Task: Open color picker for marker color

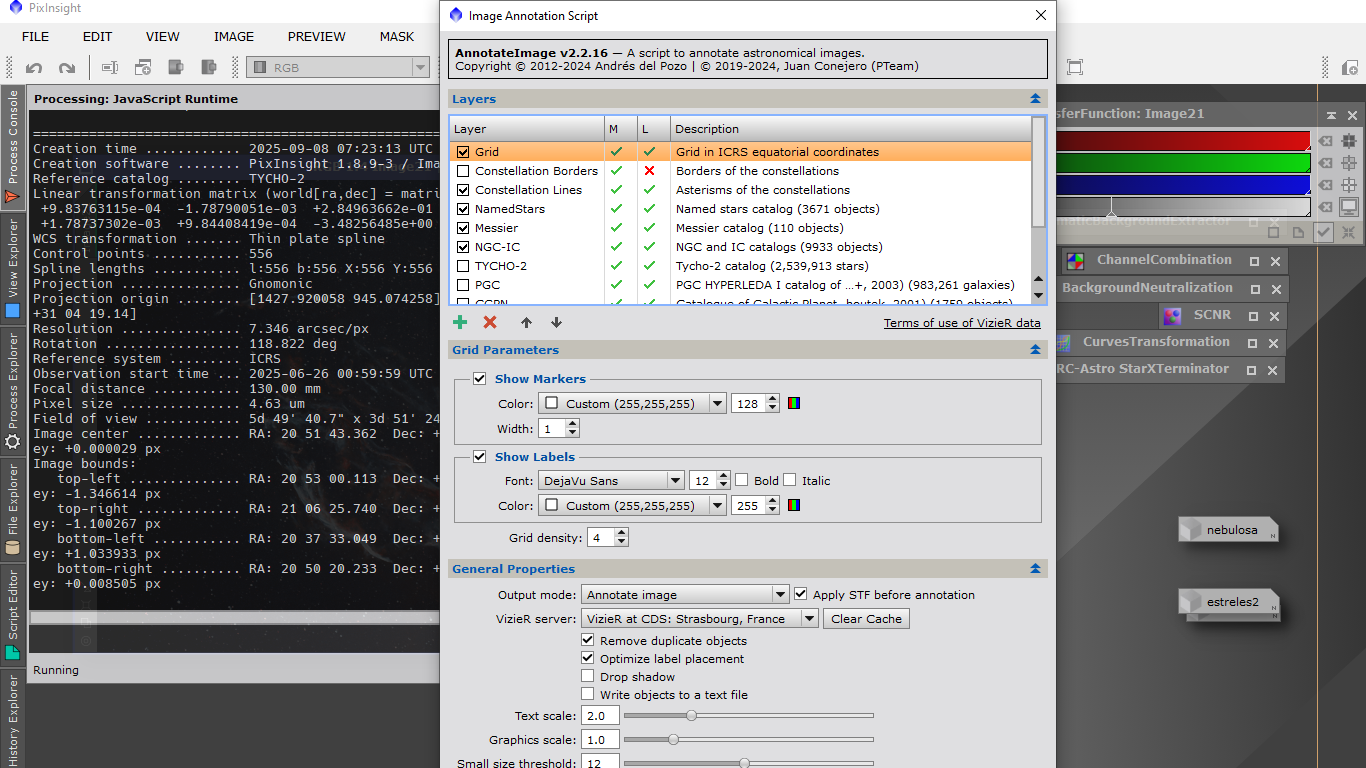Action: click(x=795, y=404)
